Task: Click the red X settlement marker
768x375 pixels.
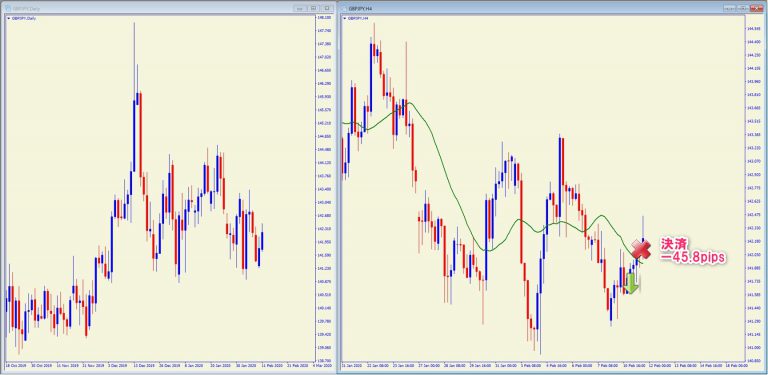Action: coord(641,249)
